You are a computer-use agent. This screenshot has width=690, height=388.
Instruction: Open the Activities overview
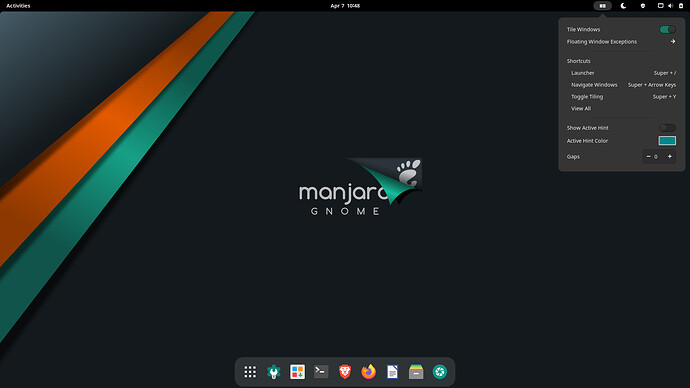pyautogui.click(x=18, y=6)
